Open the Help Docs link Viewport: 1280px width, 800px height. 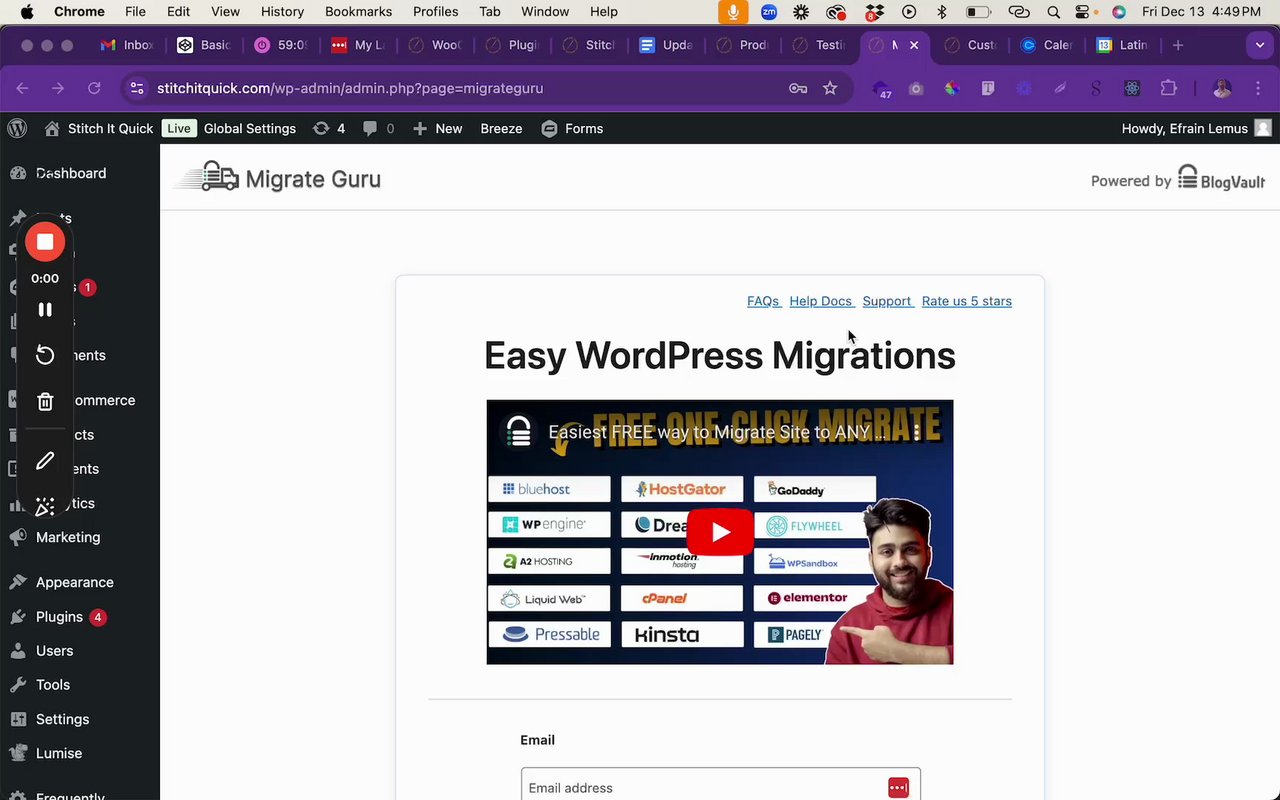tap(821, 301)
